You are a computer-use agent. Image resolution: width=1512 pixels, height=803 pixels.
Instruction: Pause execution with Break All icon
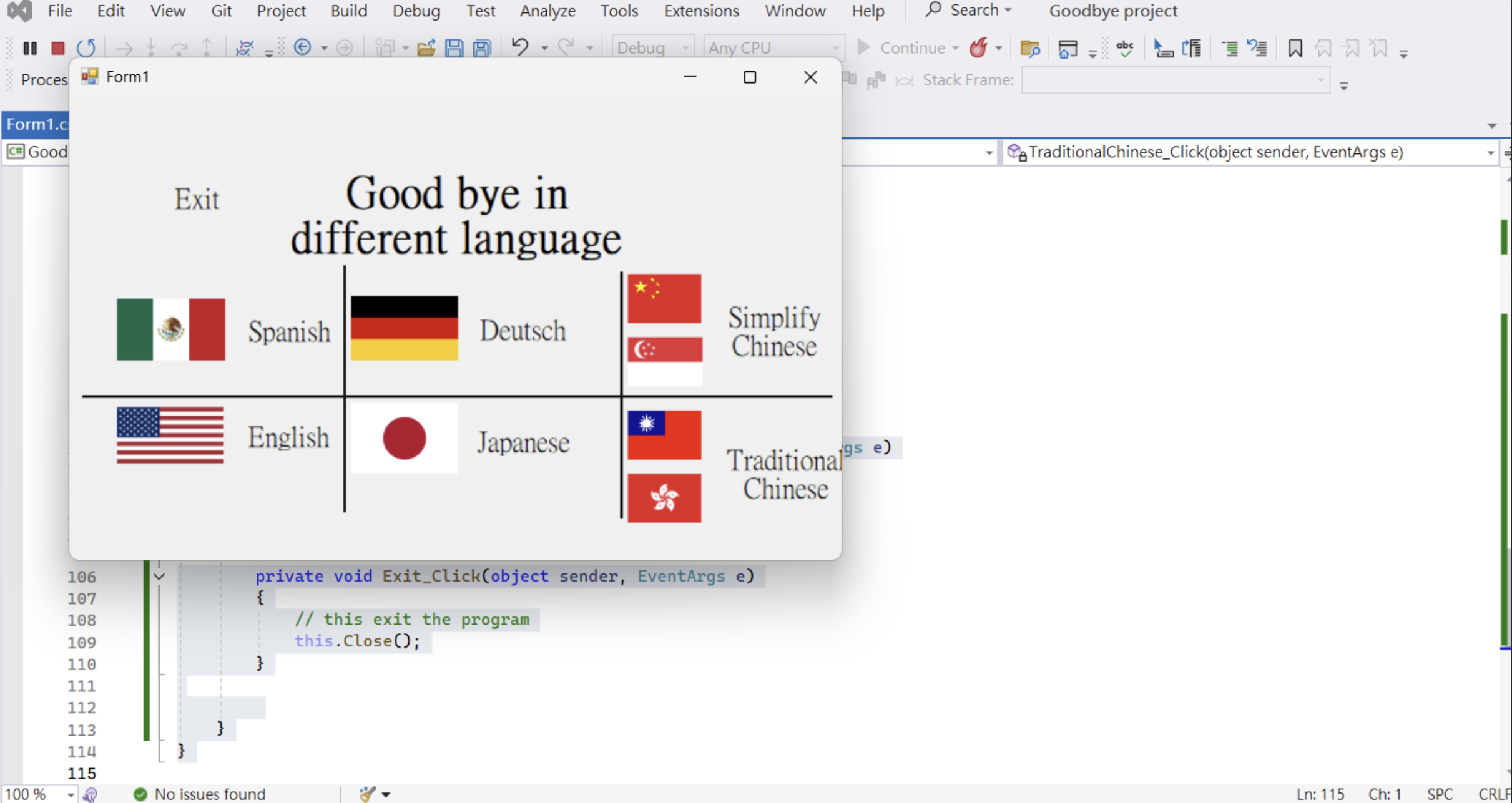30,48
